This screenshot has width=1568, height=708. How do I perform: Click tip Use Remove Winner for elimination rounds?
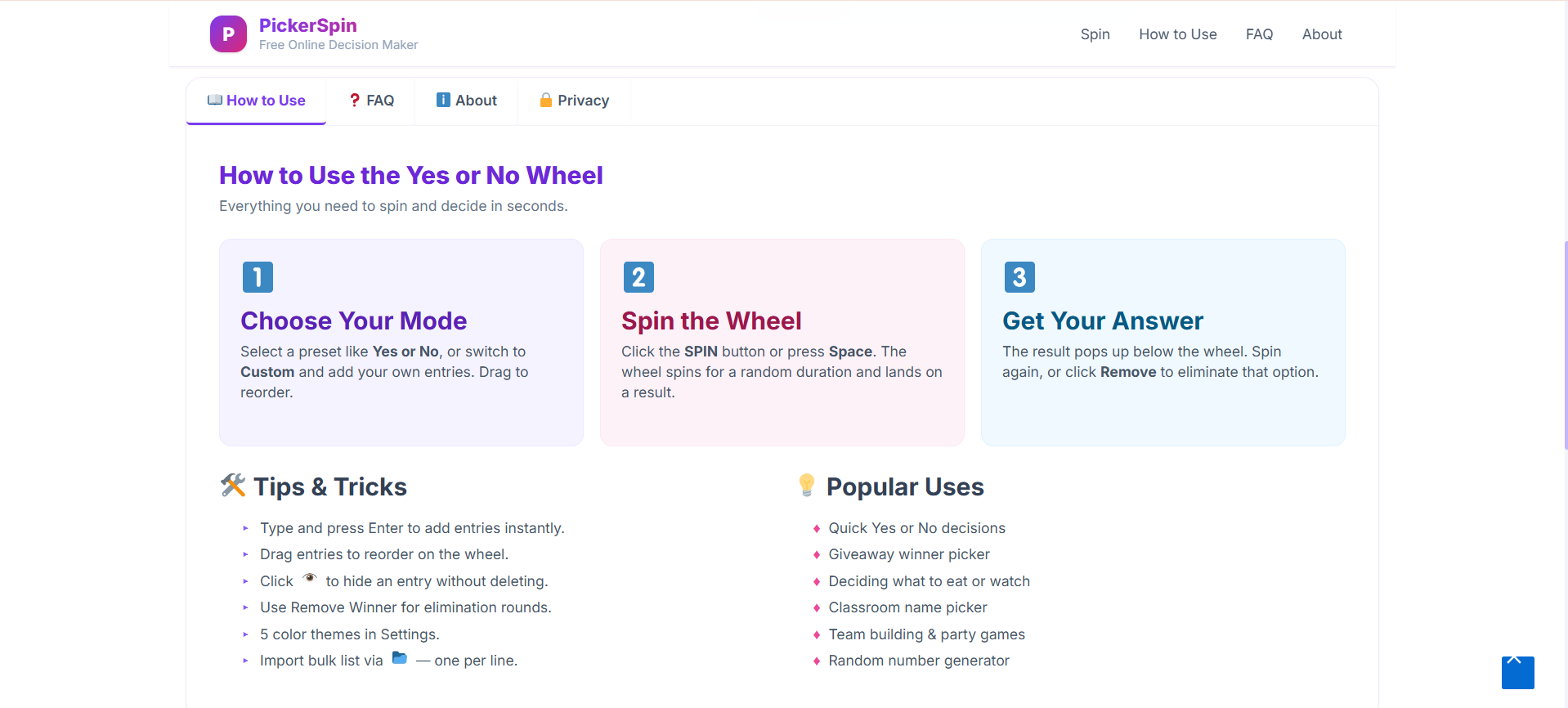click(405, 607)
